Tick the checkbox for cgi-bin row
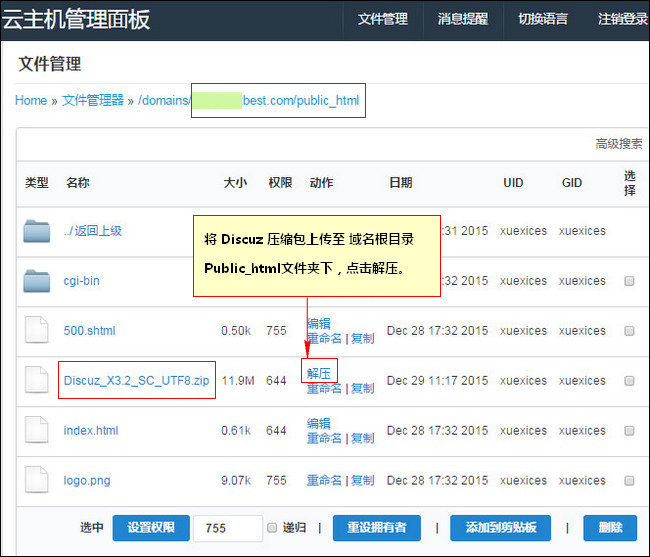Screen dimensions: 650x557 pos(629,281)
